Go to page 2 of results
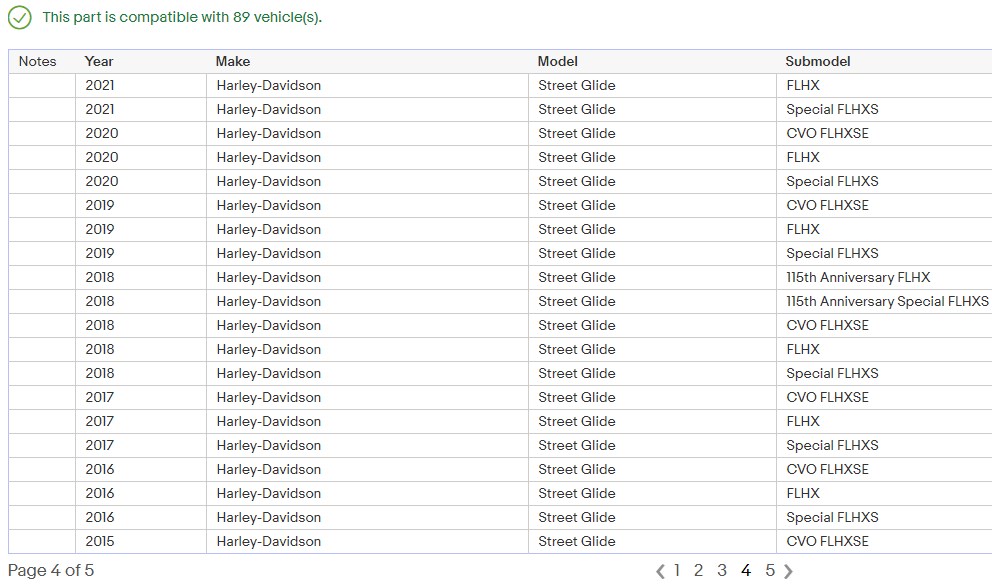The width and height of the screenshot is (992, 585). point(698,570)
